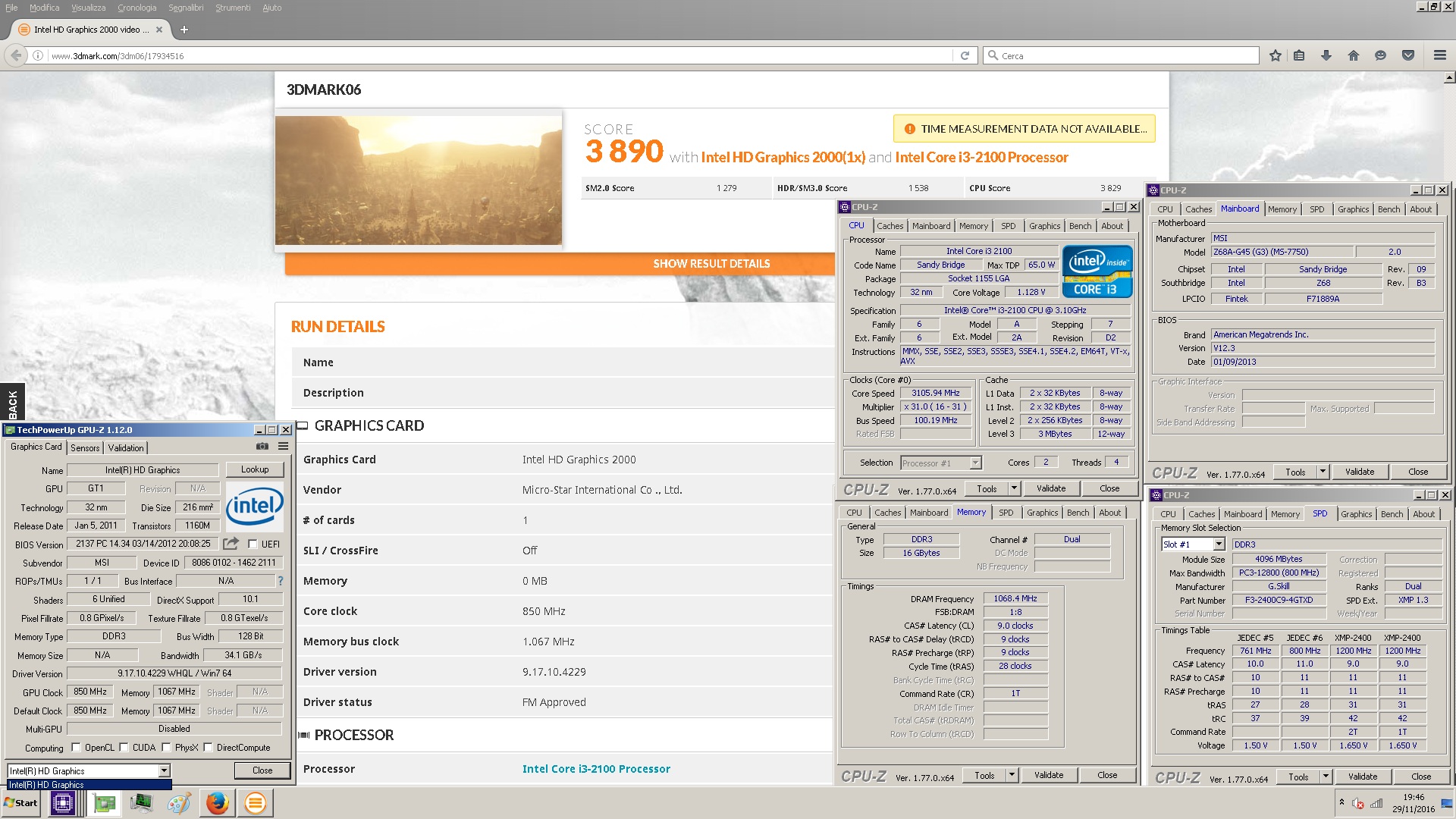Viewport: 1456px width, 819px height.
Task: Open the Firefox hamburger menu
Action: pos(1439,55)
